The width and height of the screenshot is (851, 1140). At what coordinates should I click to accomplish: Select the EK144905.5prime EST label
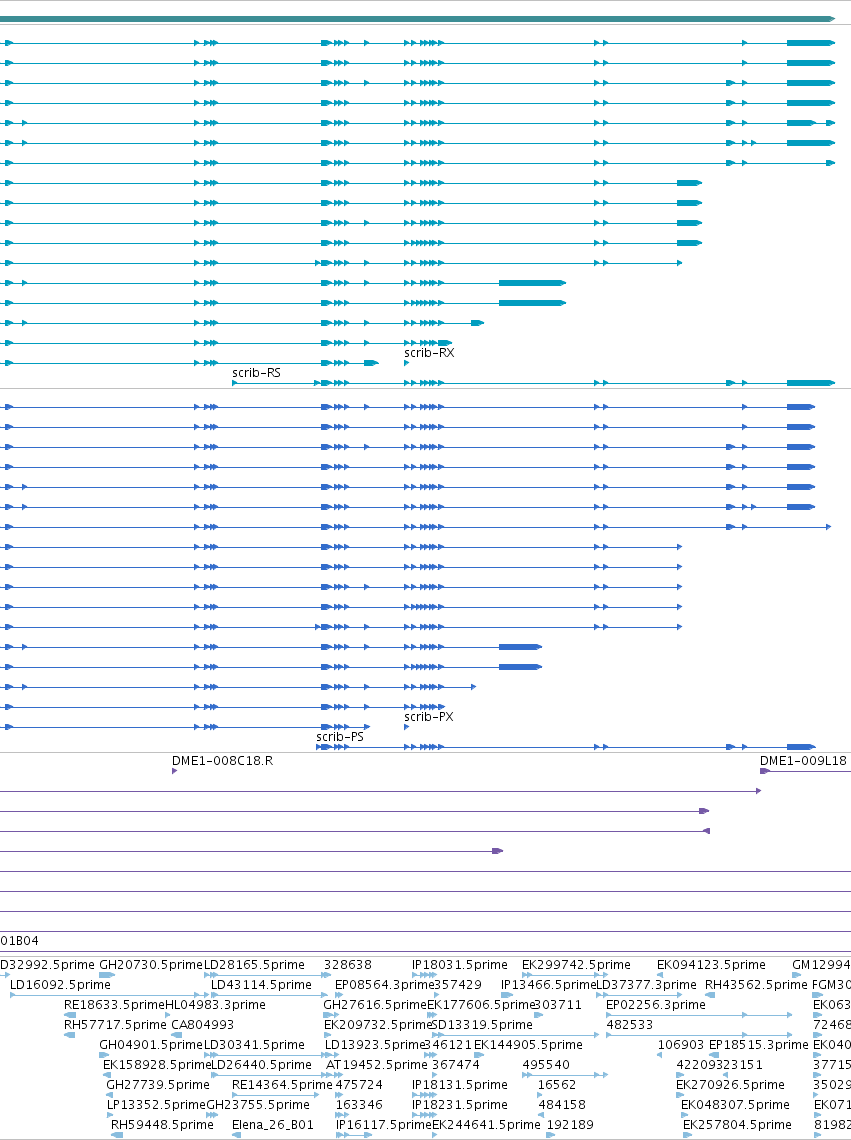tap(528, 1045)
